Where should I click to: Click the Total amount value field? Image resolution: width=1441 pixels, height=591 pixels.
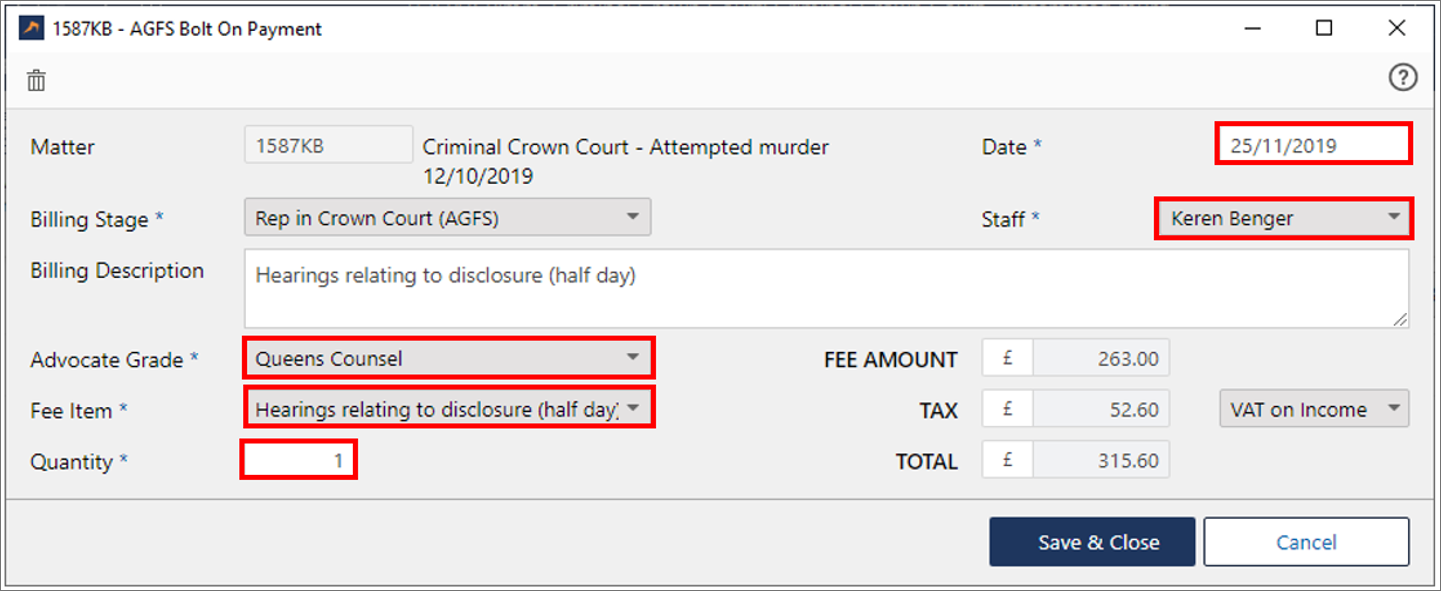tap(1100, 461)
